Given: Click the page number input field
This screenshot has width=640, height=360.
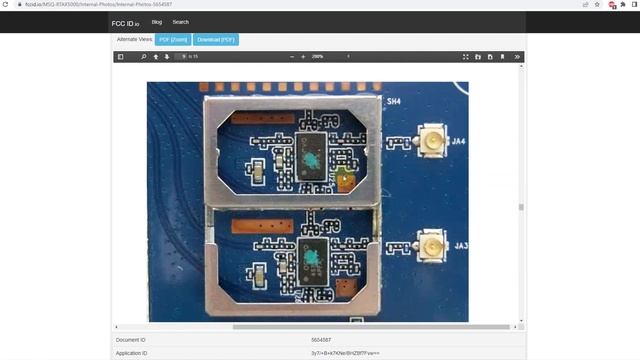Looking at the screenshot, I should coord(180,57).
